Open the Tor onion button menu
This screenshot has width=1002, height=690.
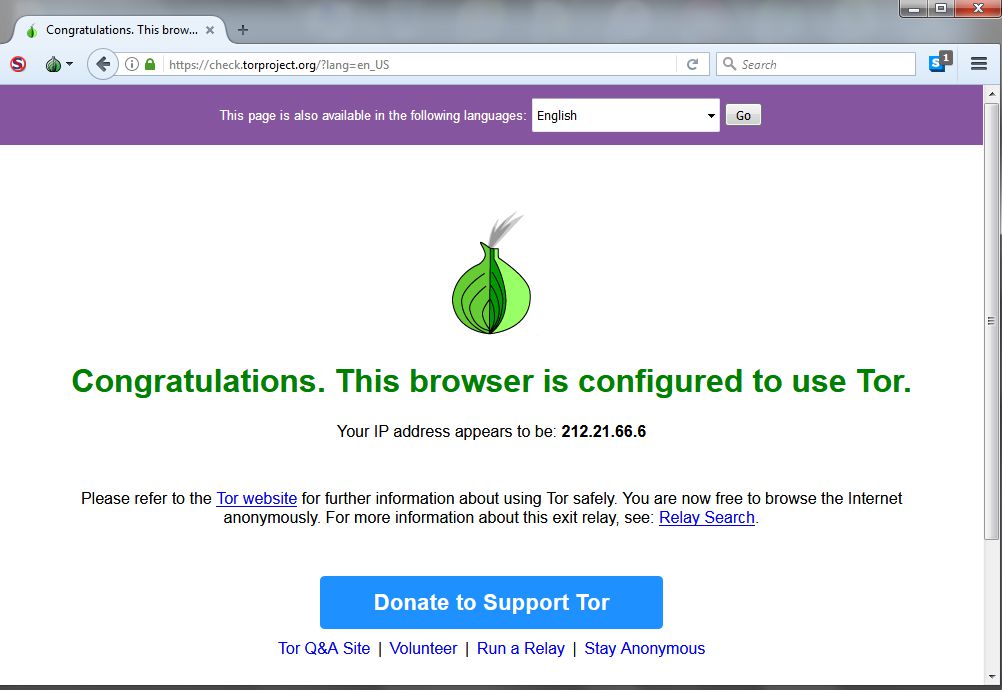59,64
